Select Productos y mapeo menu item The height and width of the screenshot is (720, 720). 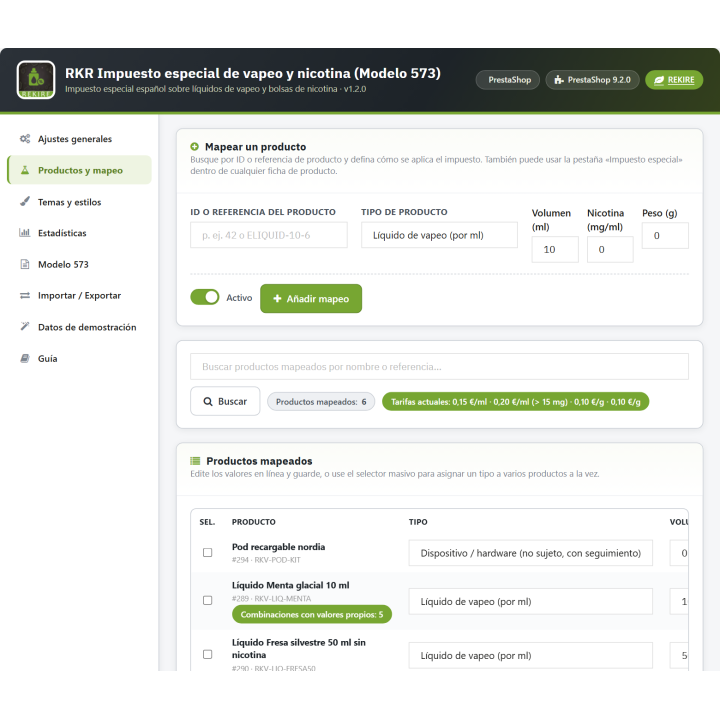tap(80, 170)
